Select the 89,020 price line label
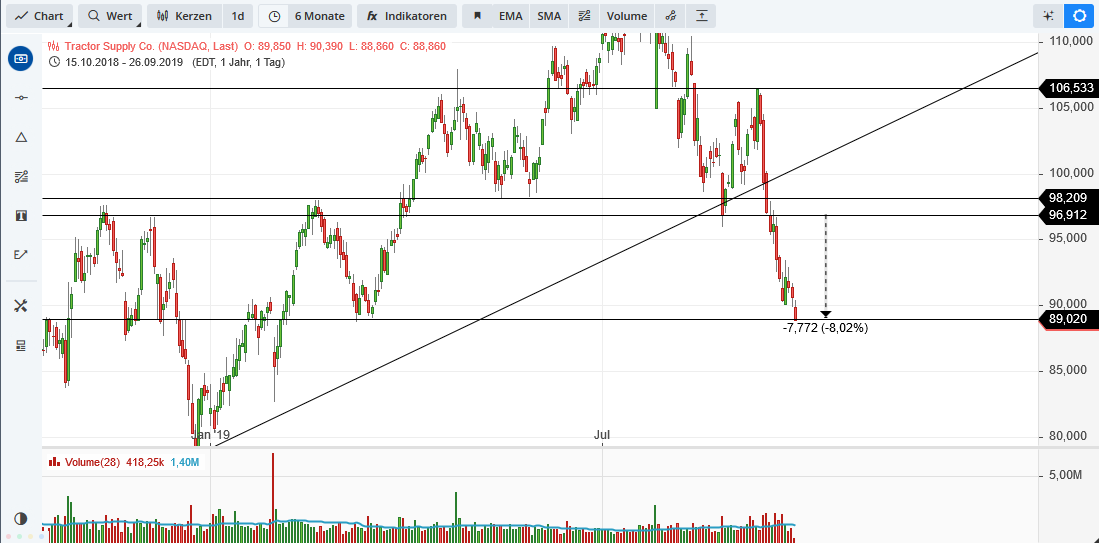The width and height of the screenshot is (1099, 543). [x=1067, y=319]
